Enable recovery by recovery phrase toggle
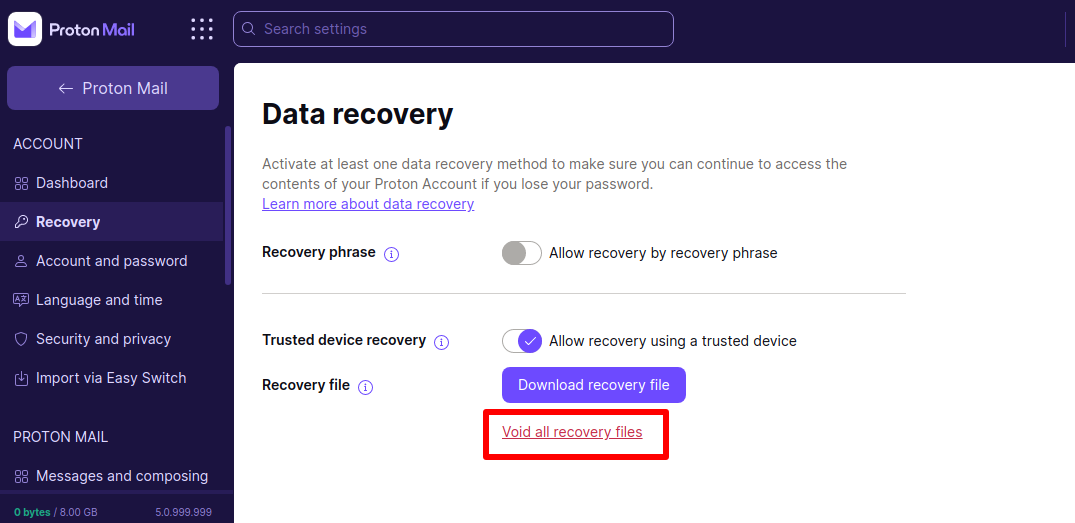 tap(522, 253)
